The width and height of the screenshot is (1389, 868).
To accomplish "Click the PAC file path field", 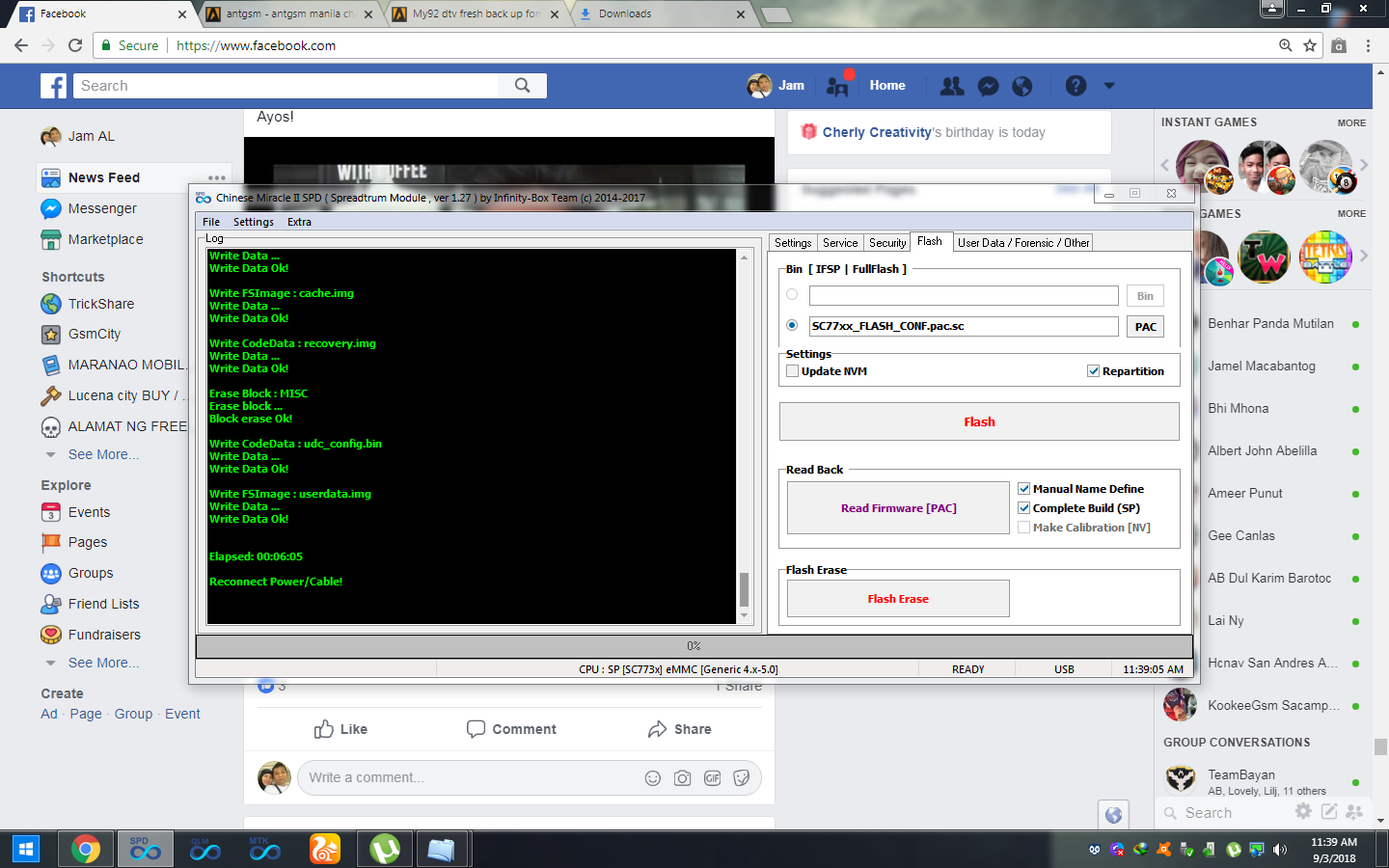I will click(x=964, y=326).
